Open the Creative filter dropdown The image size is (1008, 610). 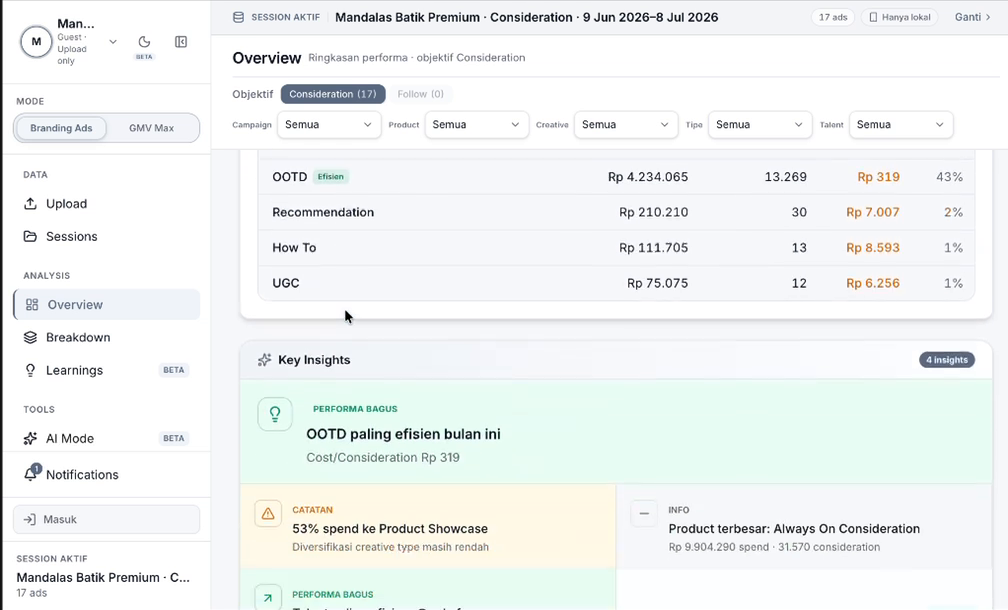pyautogui.click(x=626, y=125)
